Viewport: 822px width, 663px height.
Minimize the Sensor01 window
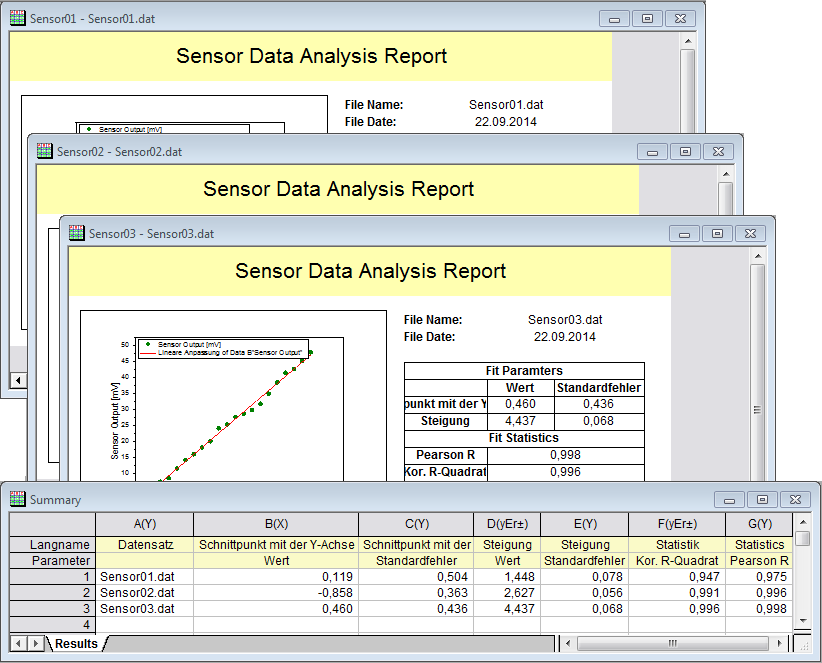(614, 19)
